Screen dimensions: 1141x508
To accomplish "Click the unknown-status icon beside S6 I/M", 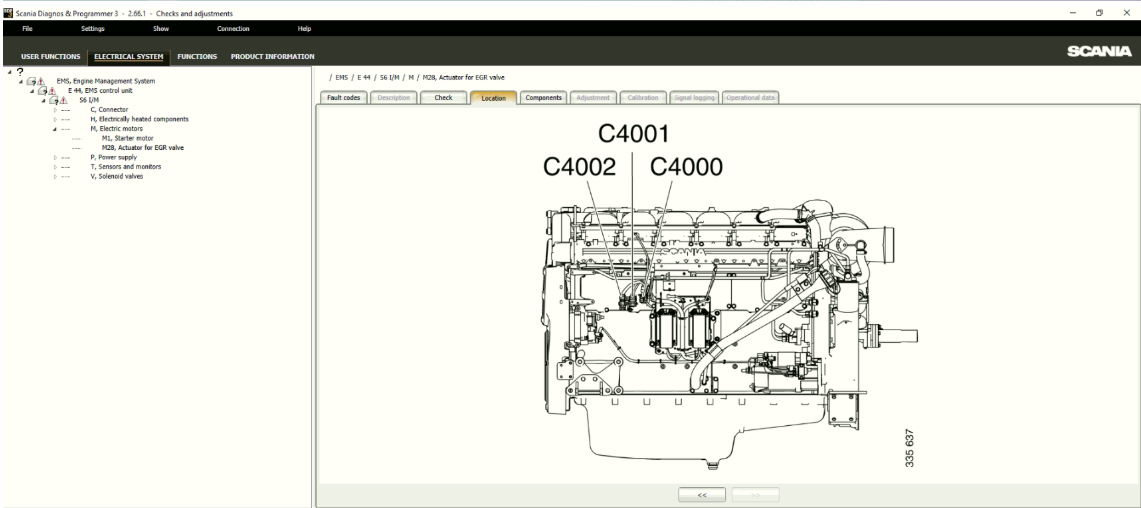I will (x=53, y=100).
